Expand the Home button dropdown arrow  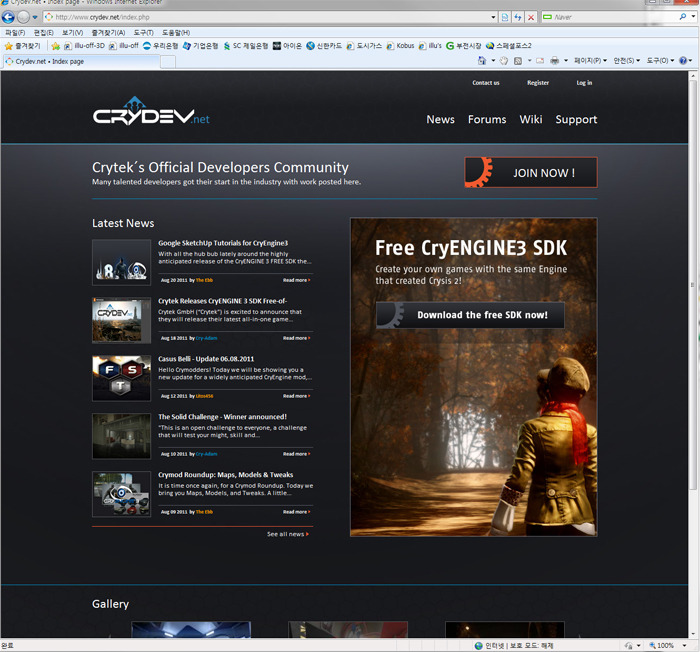pos(493,61)
